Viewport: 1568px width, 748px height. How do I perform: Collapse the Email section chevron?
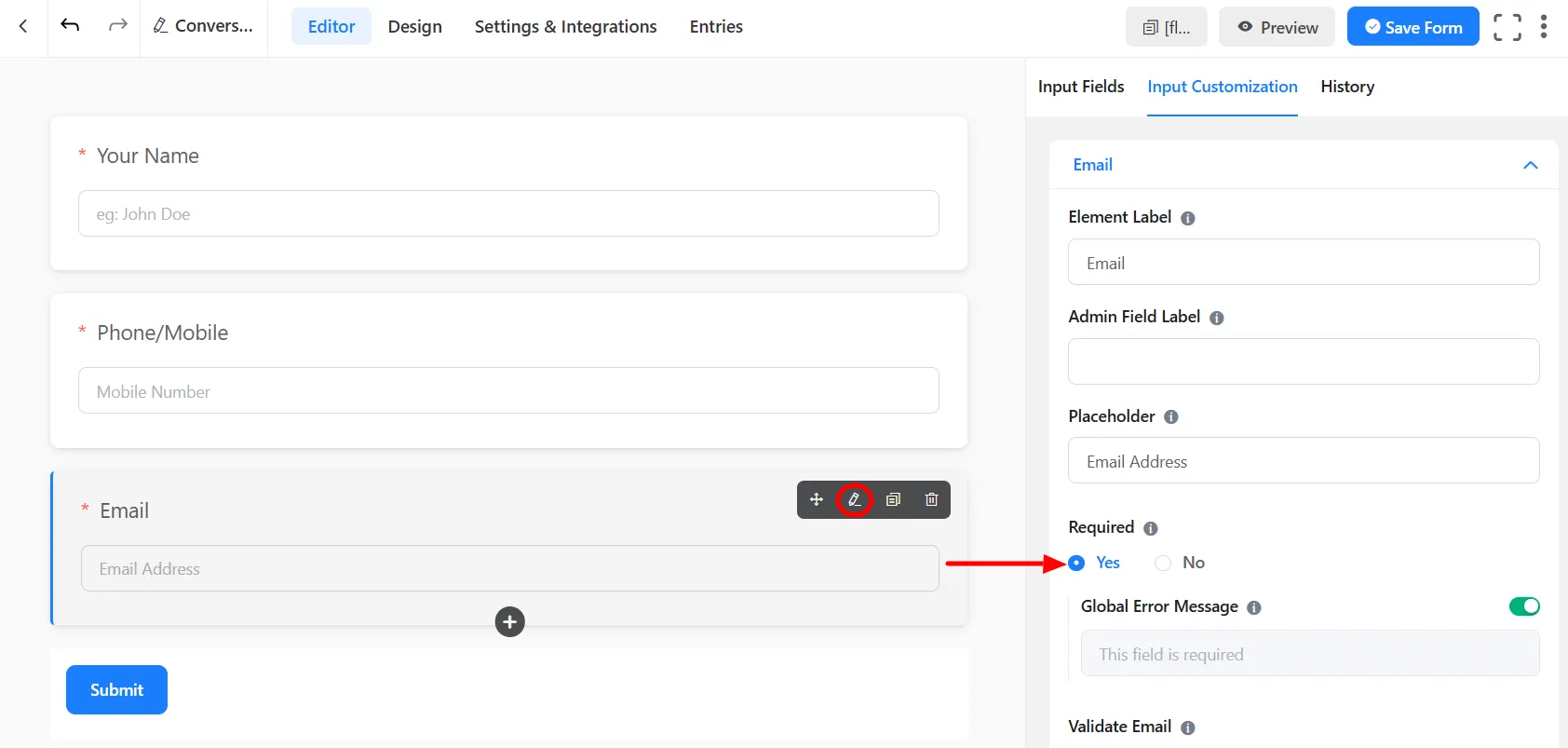pos(1530,165)
